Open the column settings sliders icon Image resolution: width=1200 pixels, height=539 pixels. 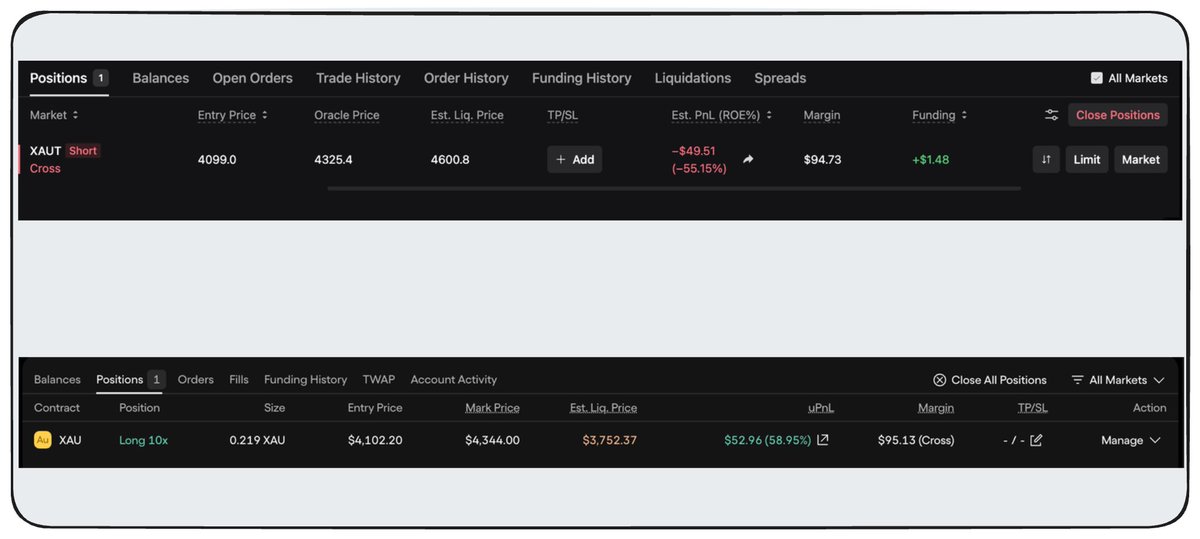point(1051,115)
